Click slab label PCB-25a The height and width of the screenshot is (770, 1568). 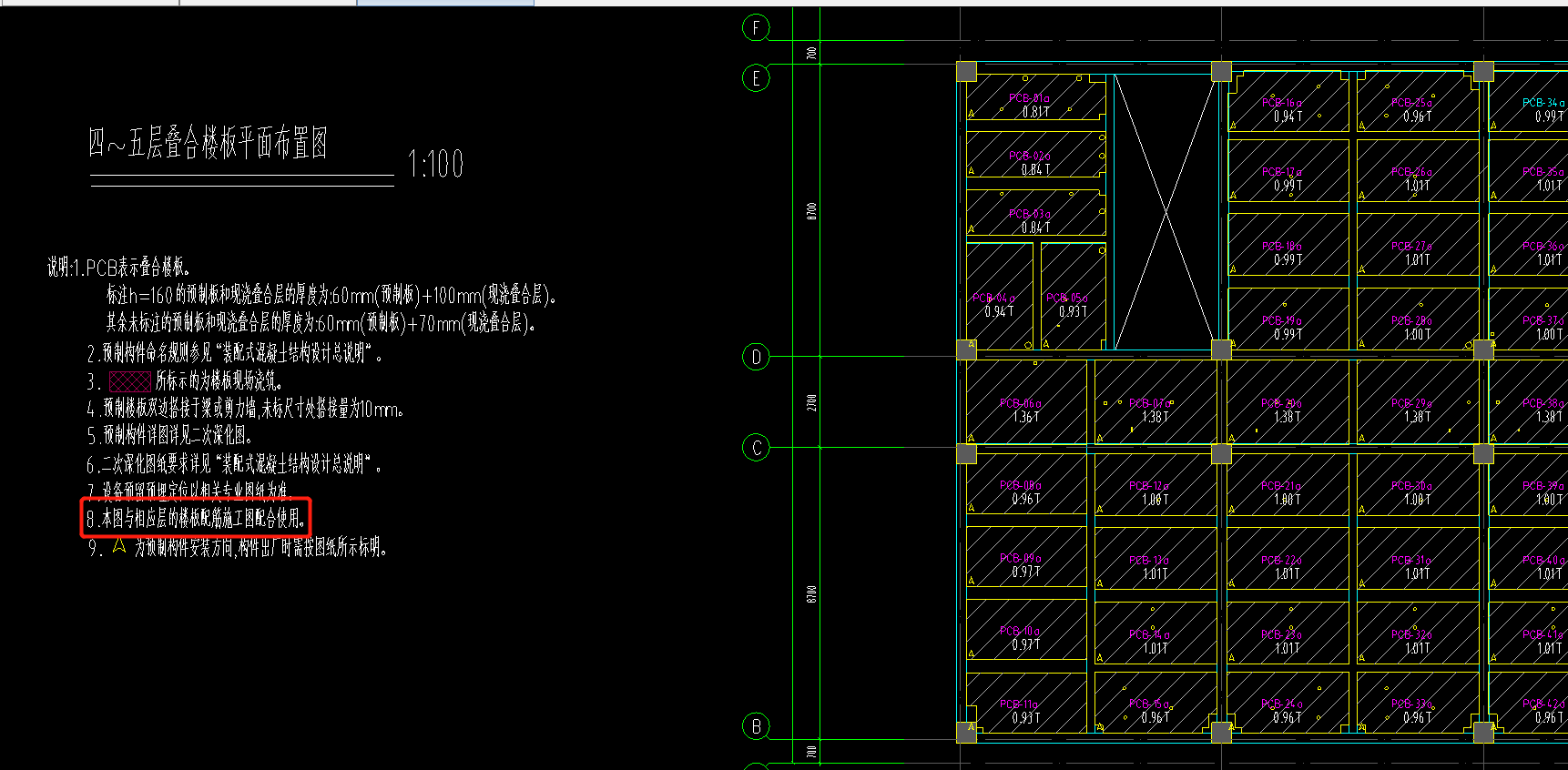pos(1412,103)
